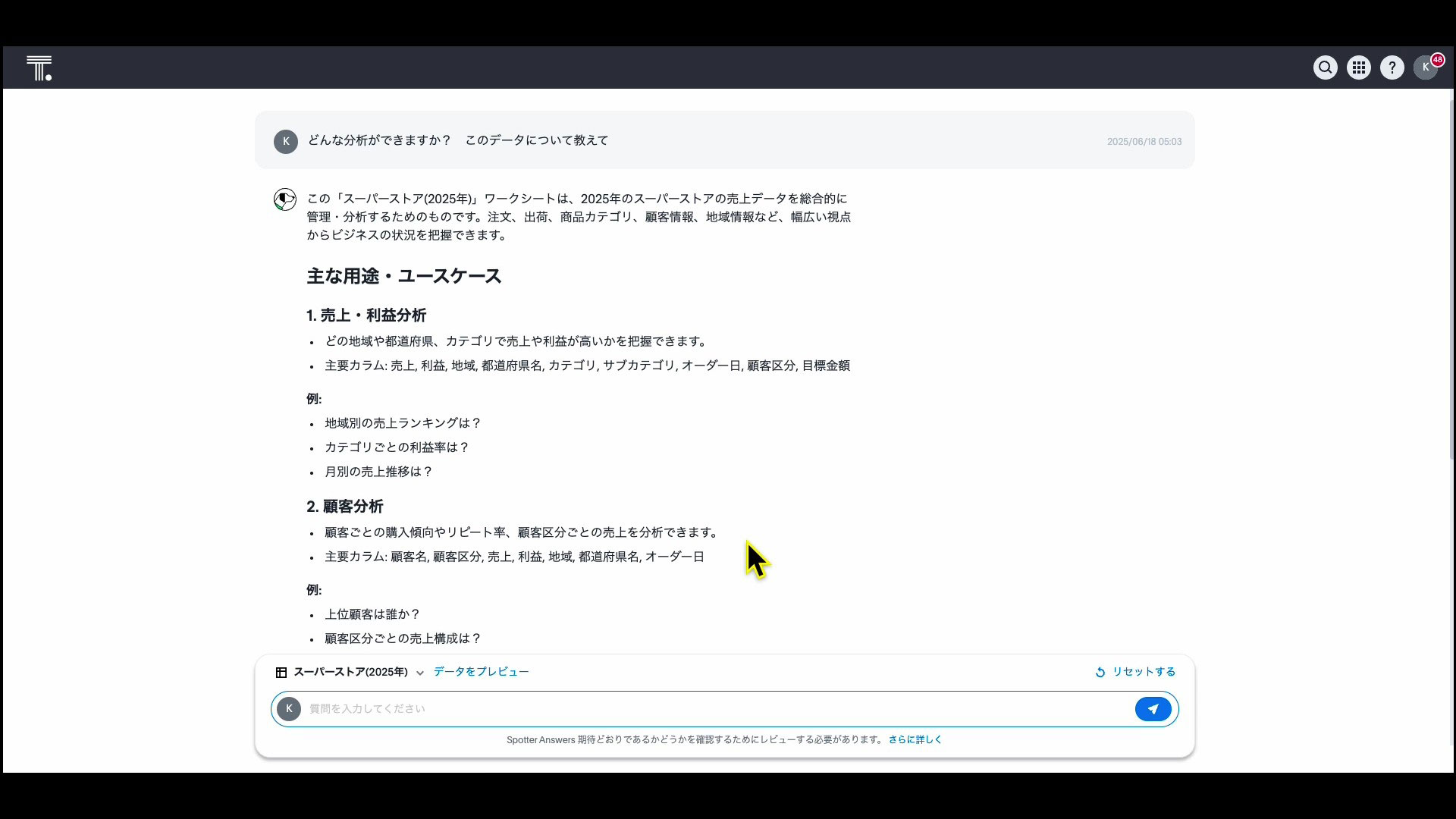Click the circular reset arrow icon

point(1100,673)
